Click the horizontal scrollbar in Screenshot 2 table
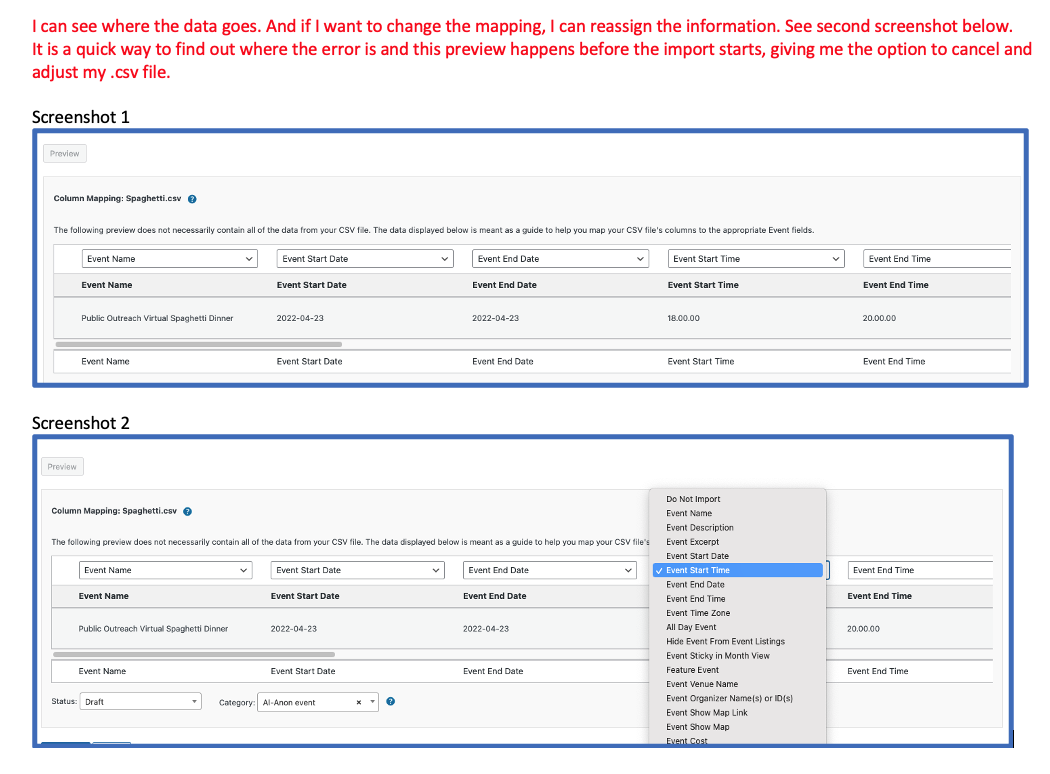The width and height of the screenshot is (1050, 774). tap(194, 655)
